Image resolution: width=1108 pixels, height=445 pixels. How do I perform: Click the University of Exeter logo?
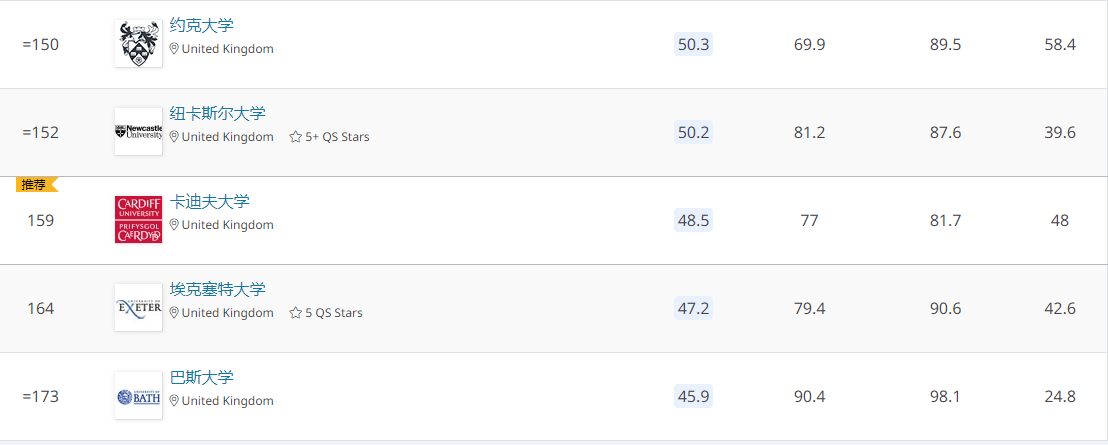(138, 308)
